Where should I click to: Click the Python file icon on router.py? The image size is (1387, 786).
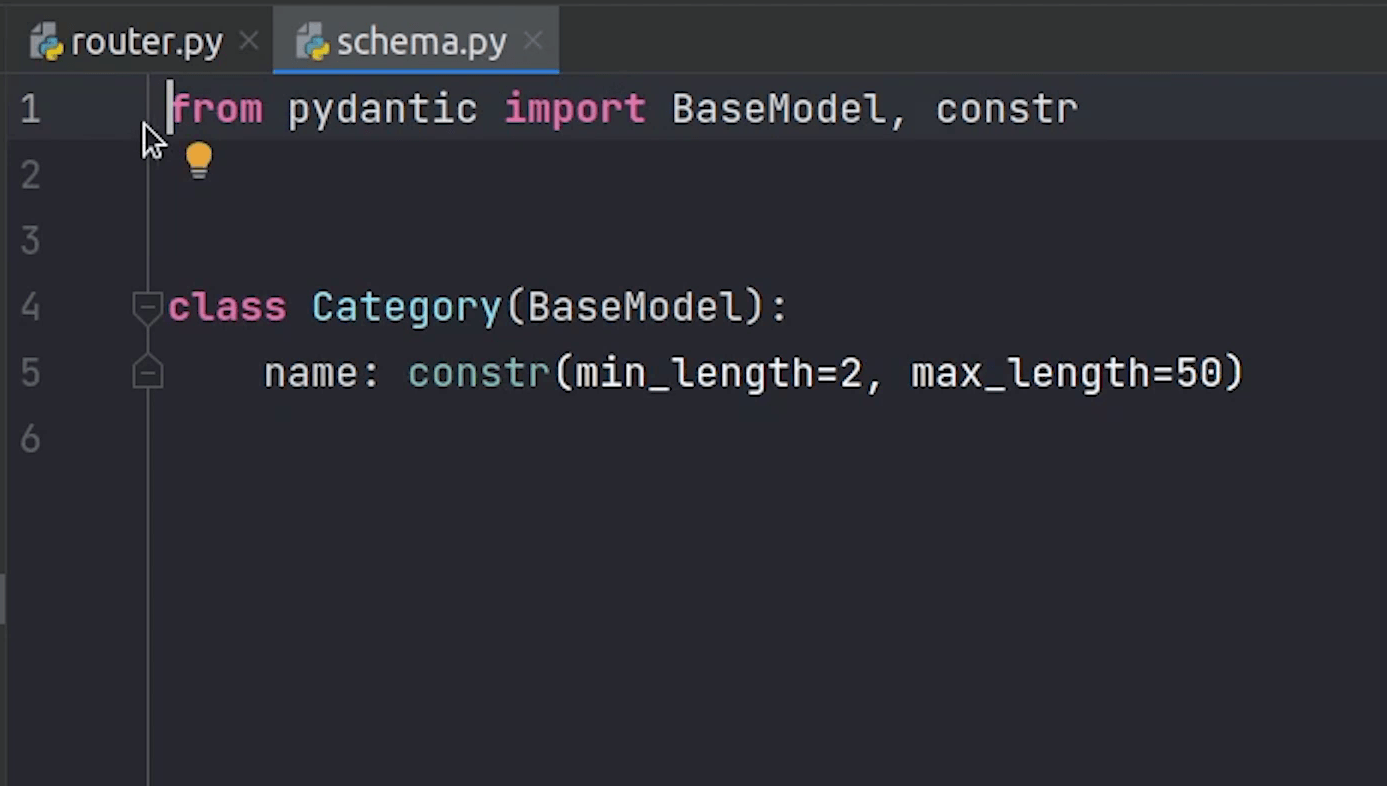[x=47, y=43]
